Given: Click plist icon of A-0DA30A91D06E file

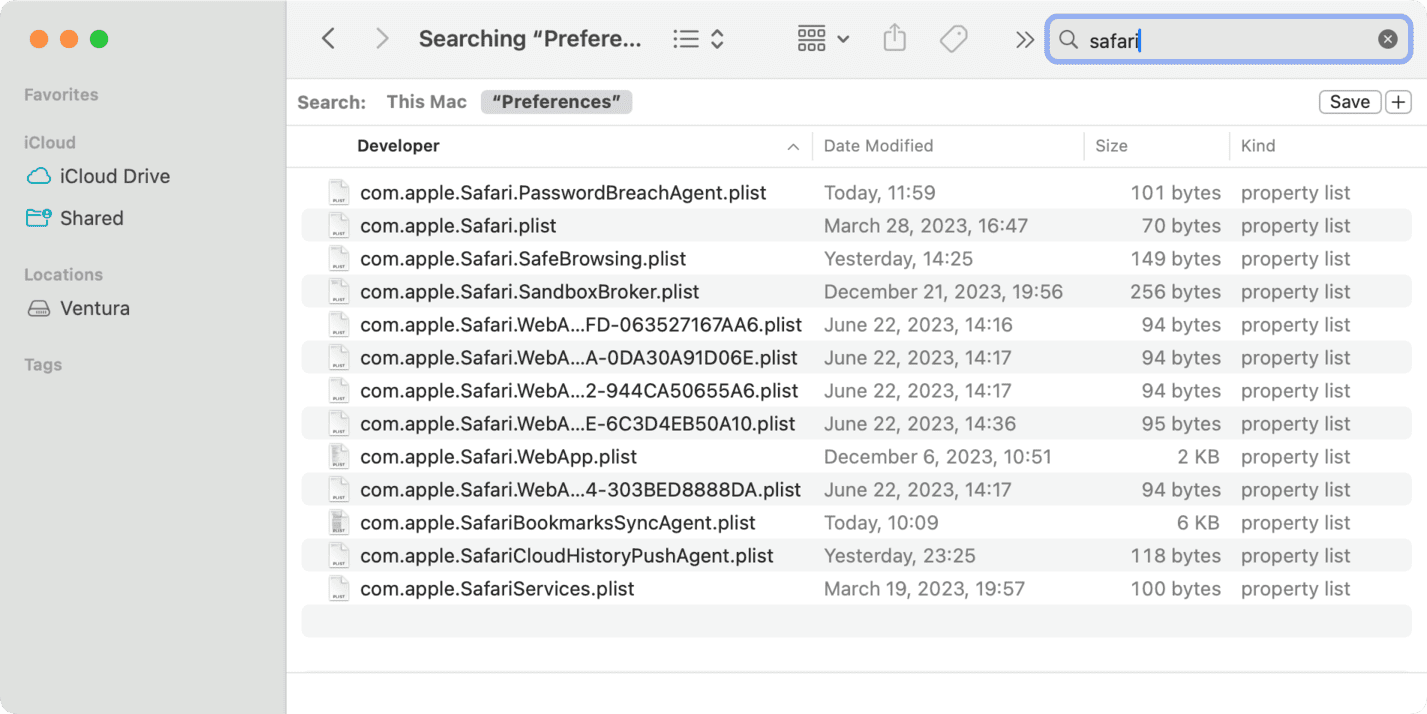Looking at the screenshot, I should pyautogui.click(x=340, y=358).
